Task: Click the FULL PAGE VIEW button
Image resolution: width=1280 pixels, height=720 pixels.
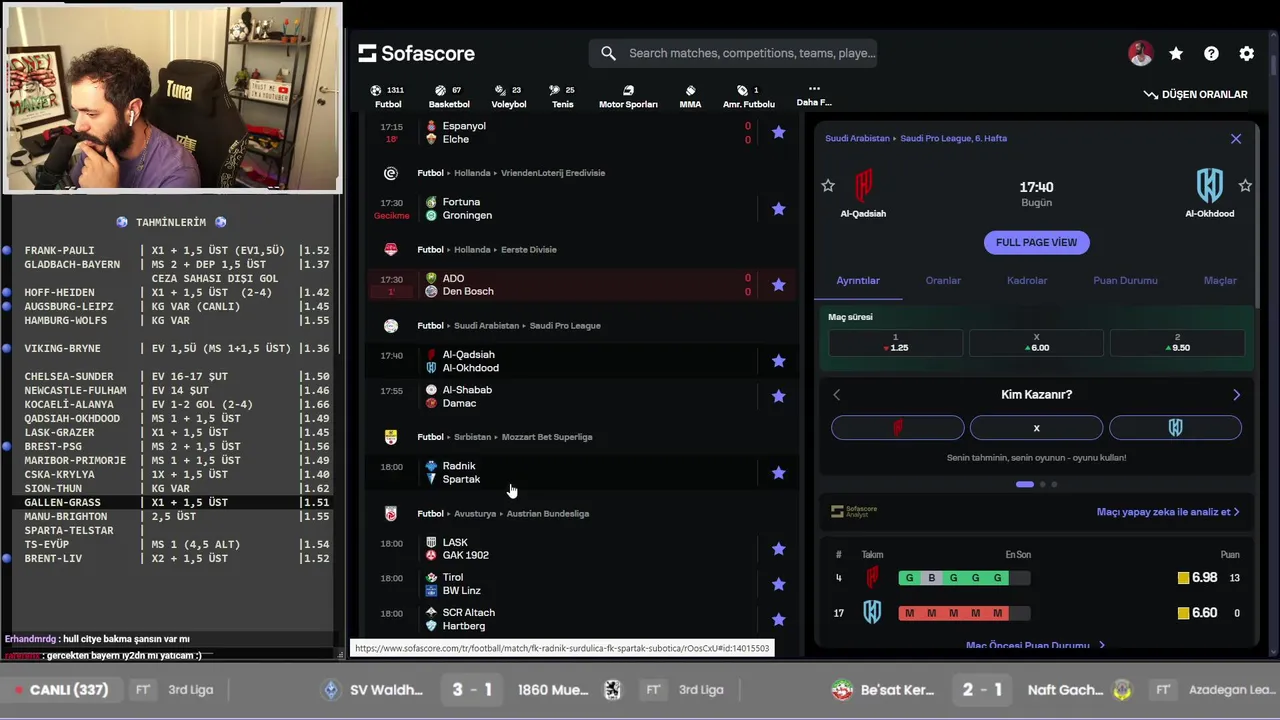Action: pos(1036,242)
